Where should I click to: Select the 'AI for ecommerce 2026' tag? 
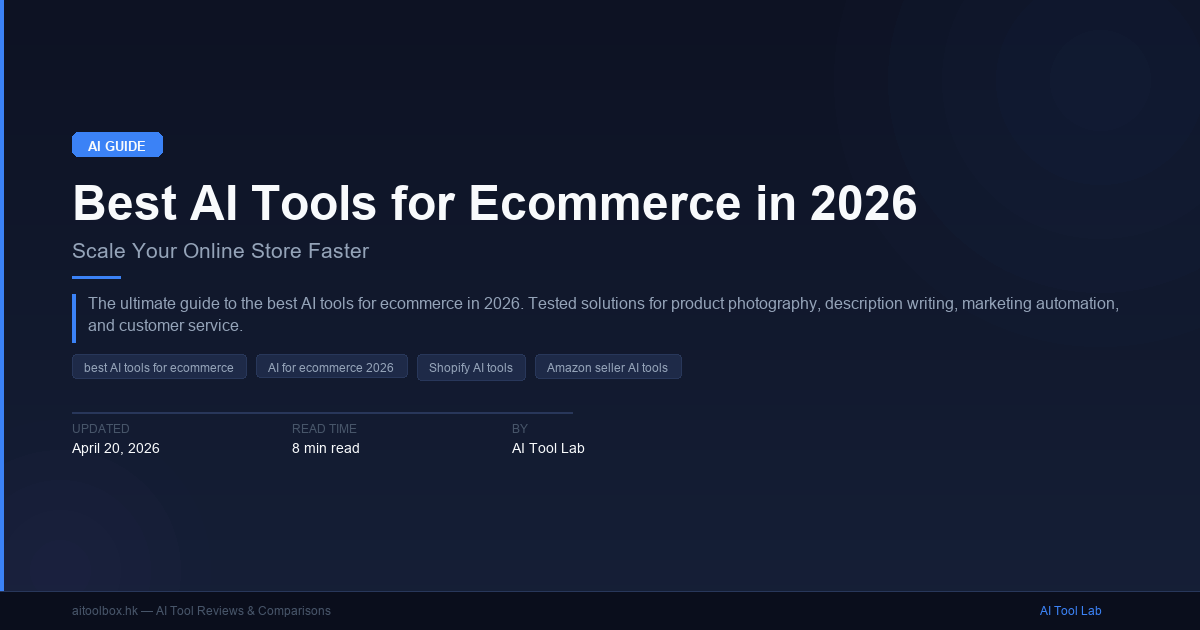(331, 367)
